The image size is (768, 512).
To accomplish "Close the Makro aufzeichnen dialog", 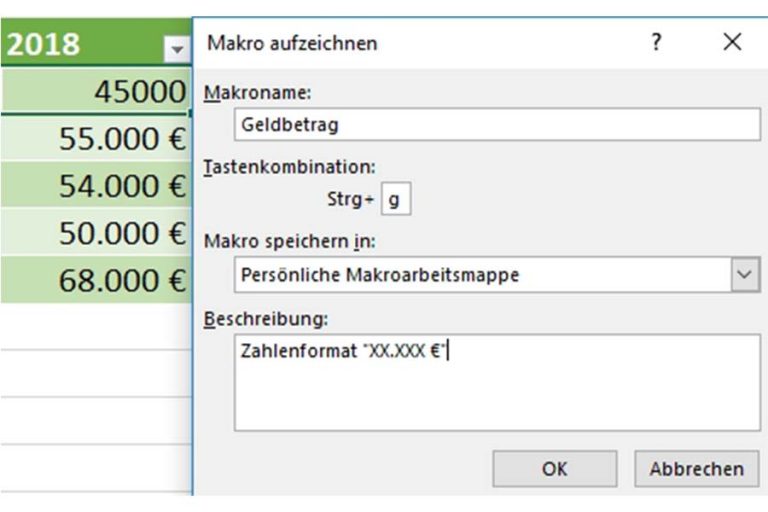I will click(732, 42).
